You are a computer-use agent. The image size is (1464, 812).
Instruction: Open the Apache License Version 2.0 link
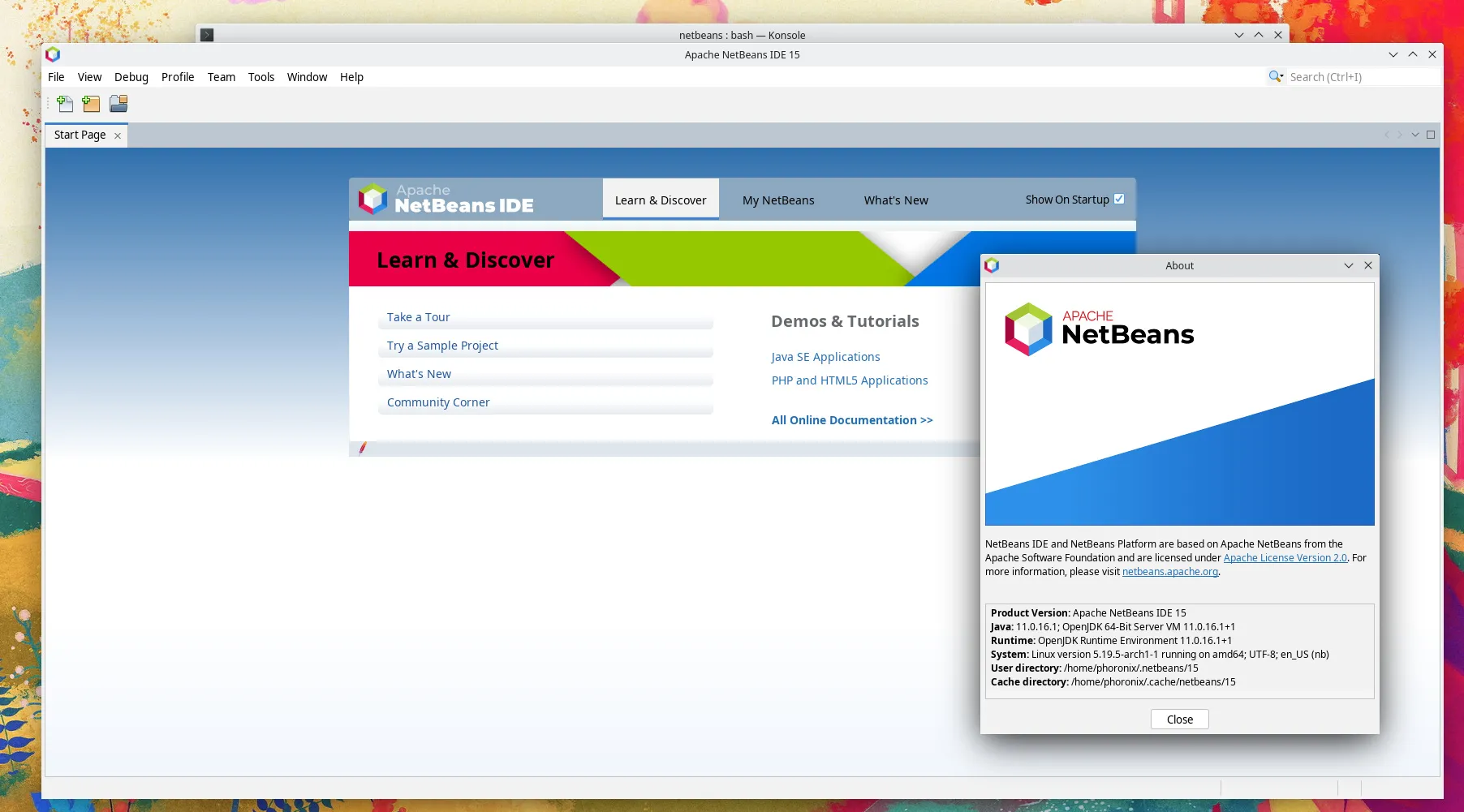pos(1284,557)
